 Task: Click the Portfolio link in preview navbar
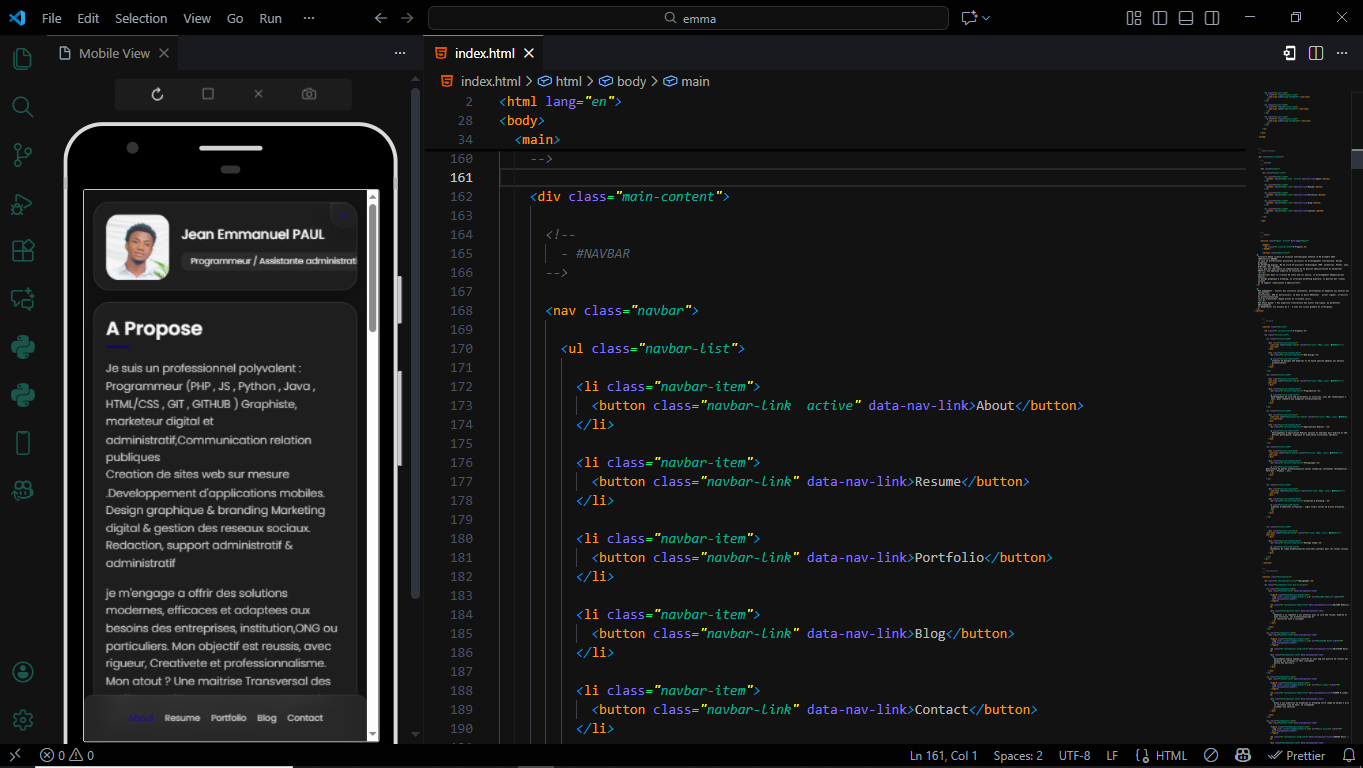[x=228, y=718]
